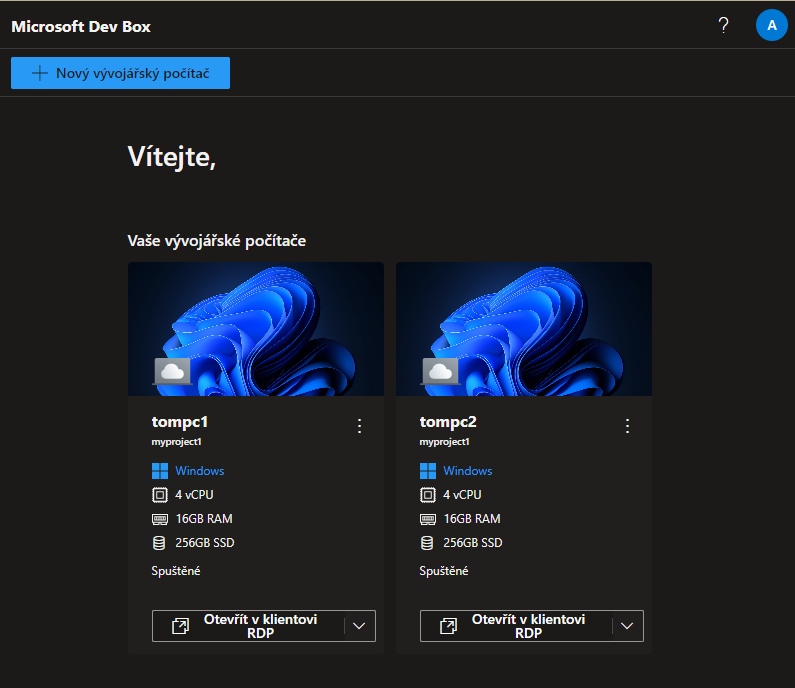The image size is (795, 688).
Task: Click 256GB SSD text on tompc2
Action: click(x=473, y=543)
